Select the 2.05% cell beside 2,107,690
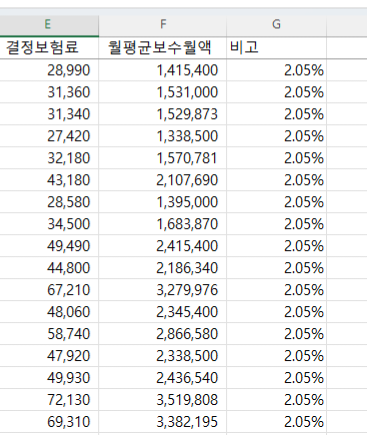This screenshot has height=435, width=367. [x=276, y=180]
